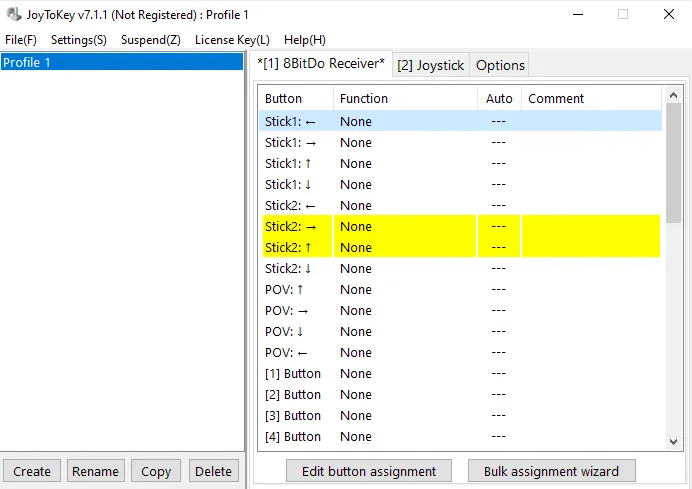Select Profile 1 in the profile list
The image size is (692, 489).
click(122, 62)
